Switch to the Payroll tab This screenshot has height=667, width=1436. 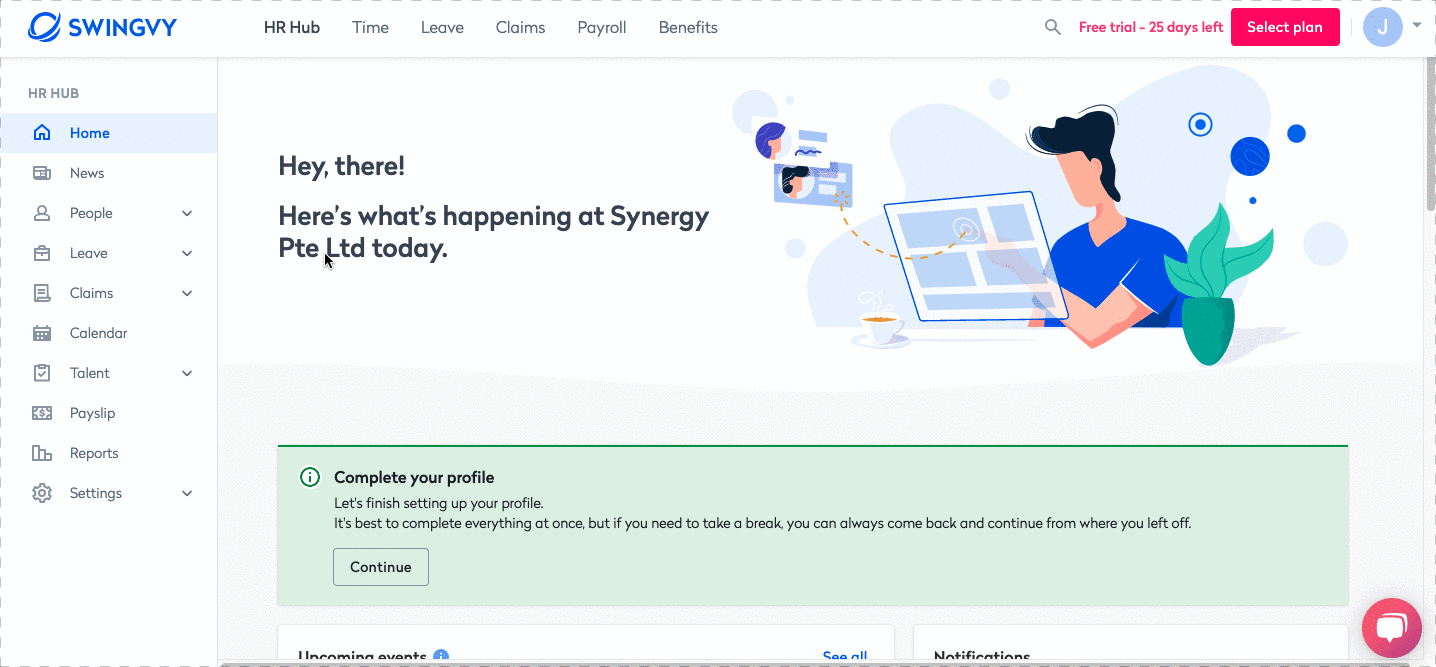[602, 27]
